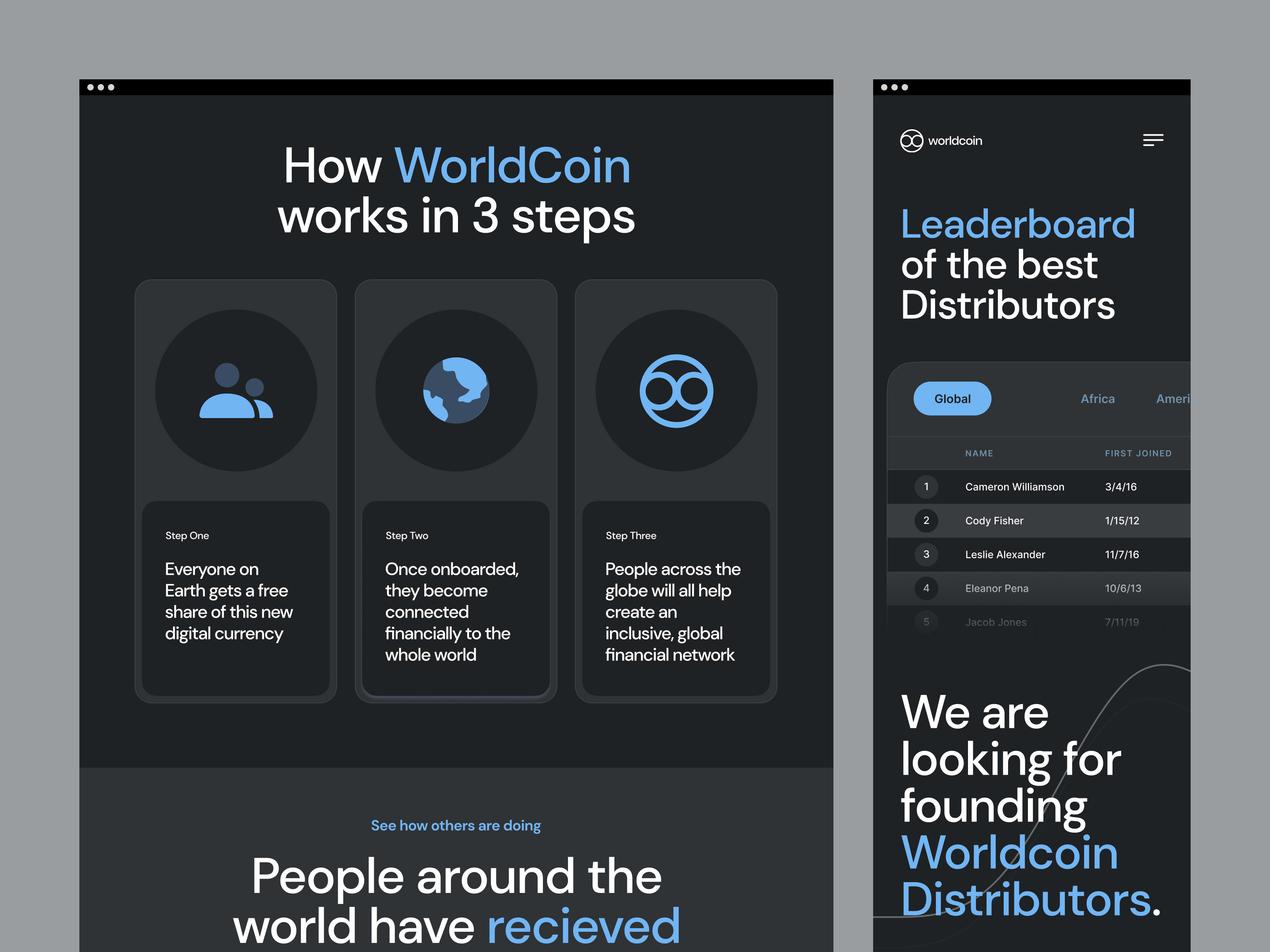This screenshot has height=952, width=1270.
Task: Click the 'Everyone on Earth gets a free share' text
Action: (229, 601)
